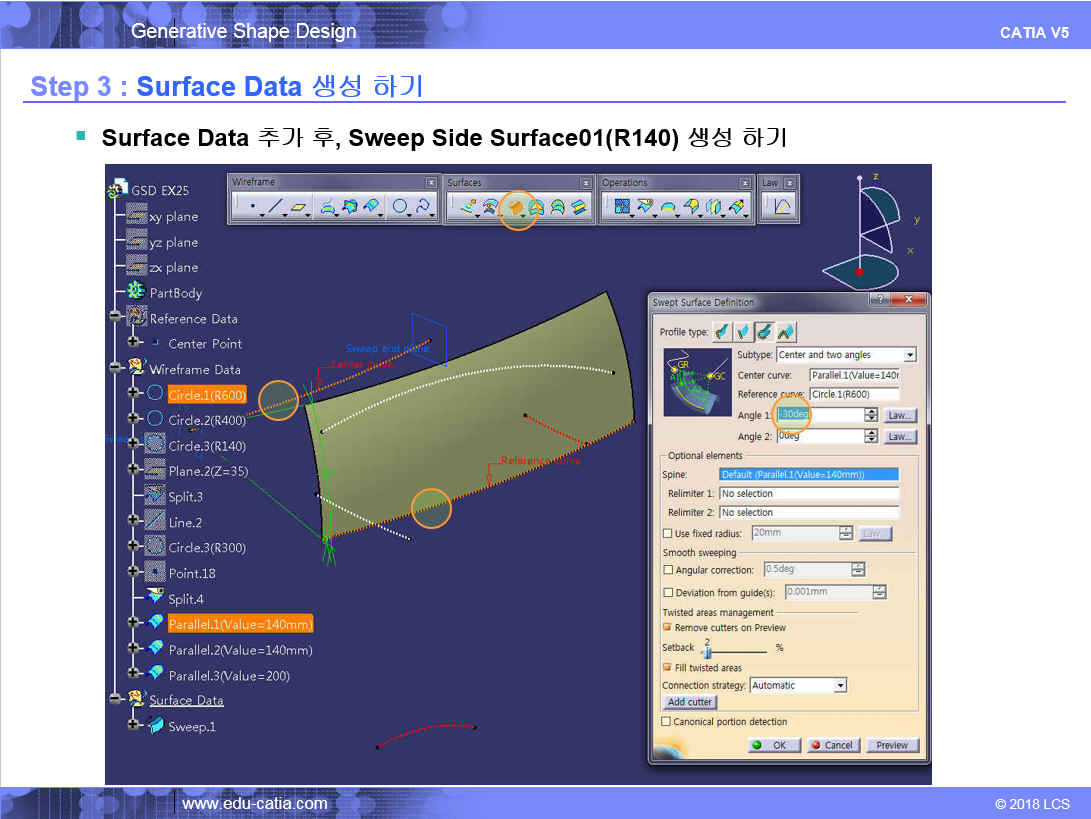1091x819 pixels.
Task: Select the Line tool in Wireframe toolbar
Action: (276, 207)
